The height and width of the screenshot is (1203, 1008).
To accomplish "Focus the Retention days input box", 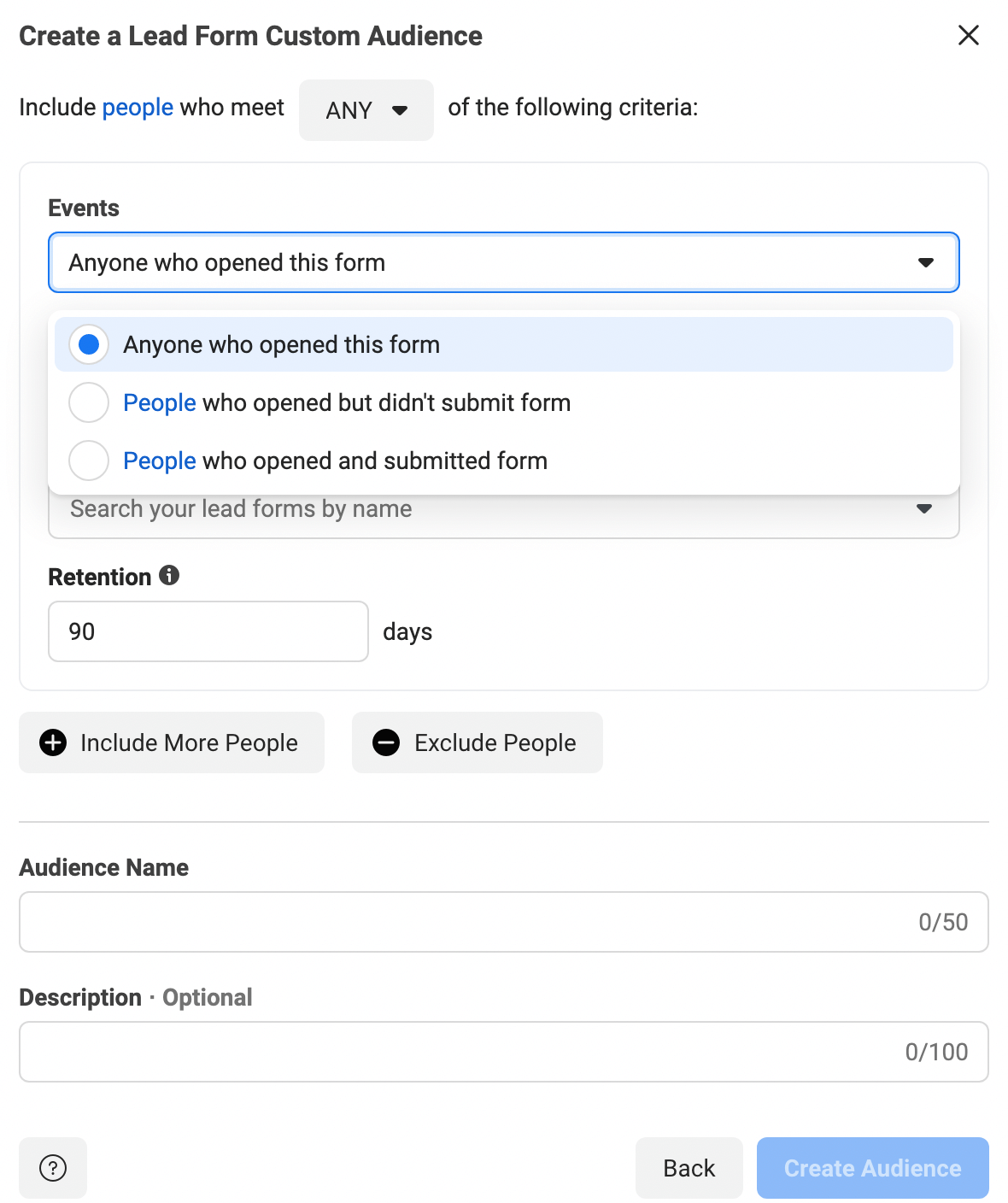I will tap(208, 631).
